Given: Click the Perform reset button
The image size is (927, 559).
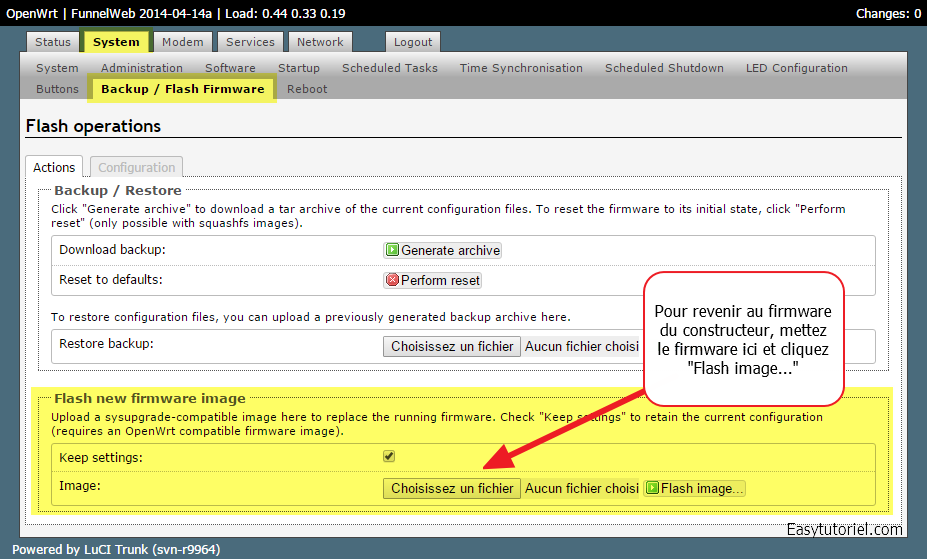Looking at the screenshot, I should click(x=432, y=280).
